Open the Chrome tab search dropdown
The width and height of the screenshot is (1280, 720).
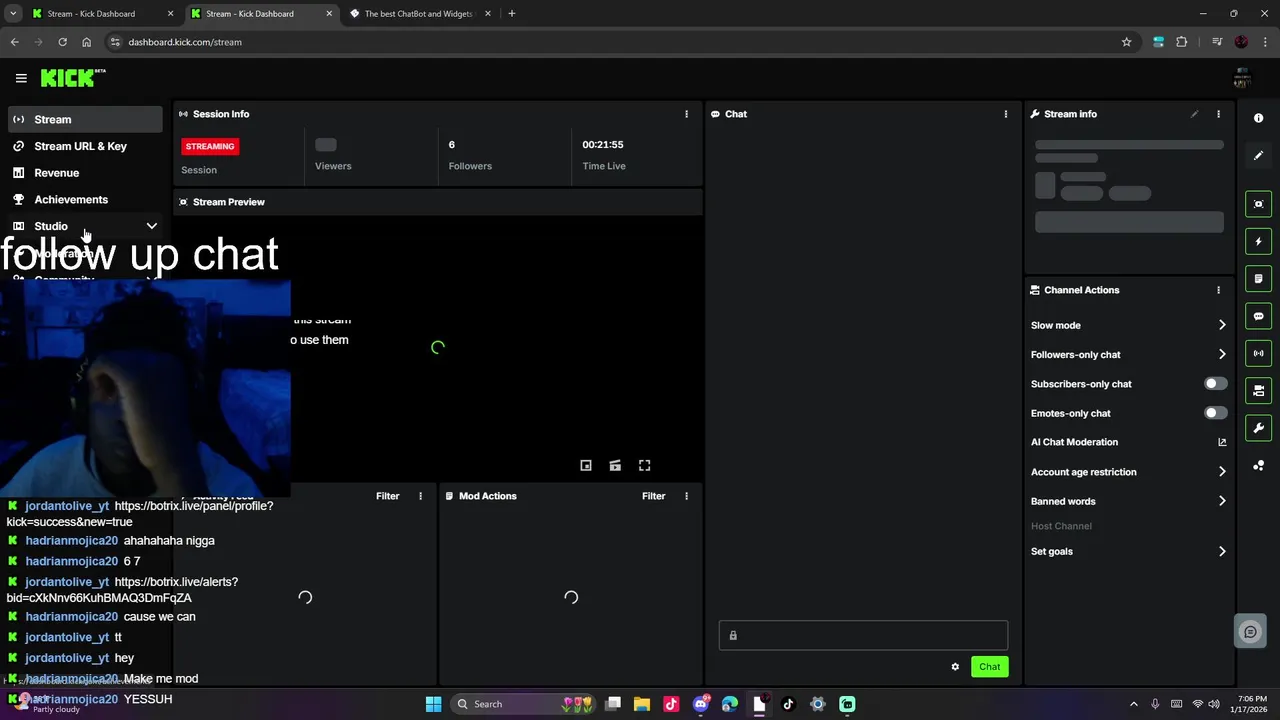tap(13, 14)
